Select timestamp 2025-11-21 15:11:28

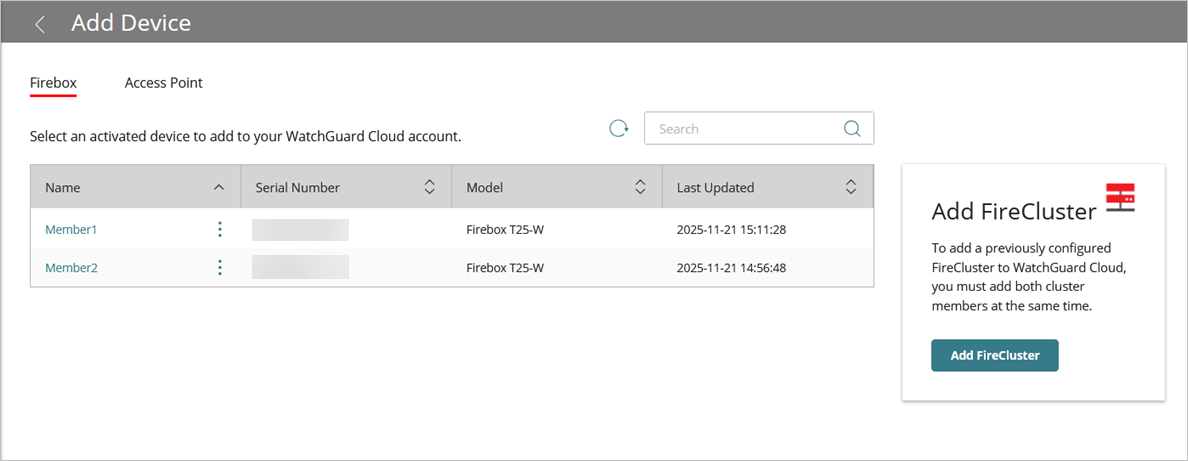[x=731, y=229]
